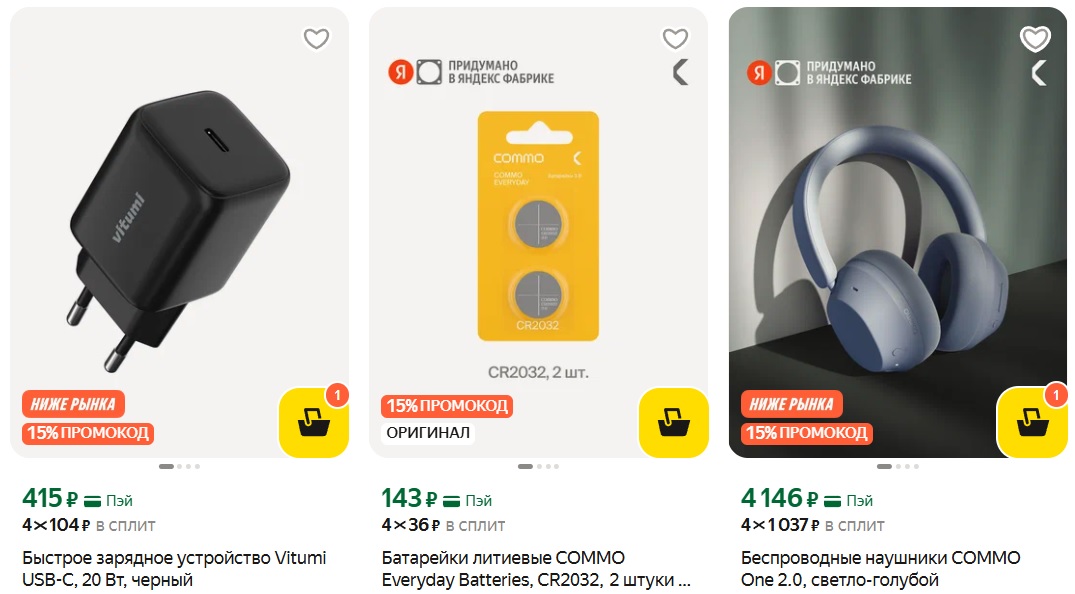Add COMMO batteries to cart

tap(673, 422)
